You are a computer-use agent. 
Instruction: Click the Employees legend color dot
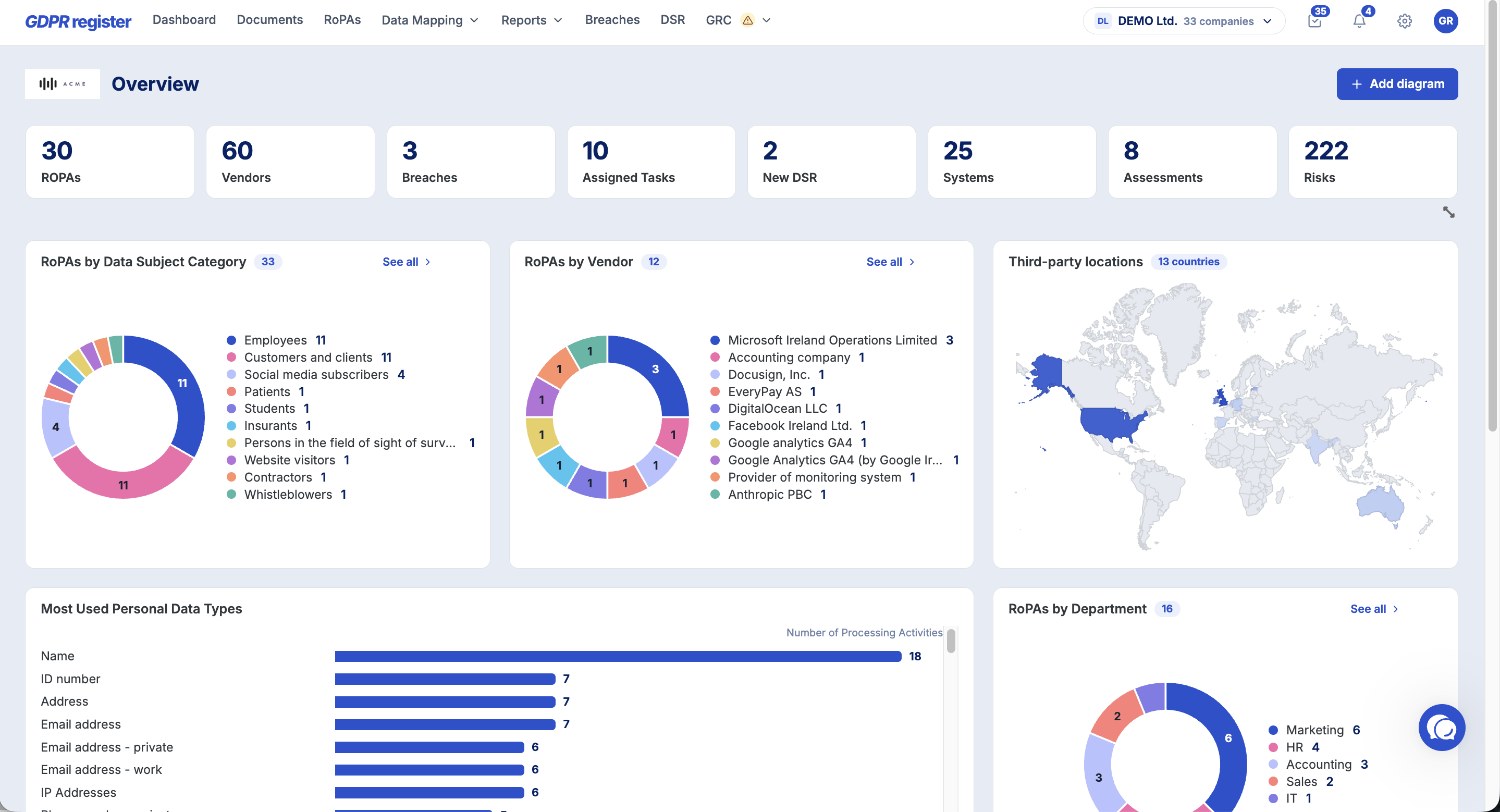tap(231, 340)
